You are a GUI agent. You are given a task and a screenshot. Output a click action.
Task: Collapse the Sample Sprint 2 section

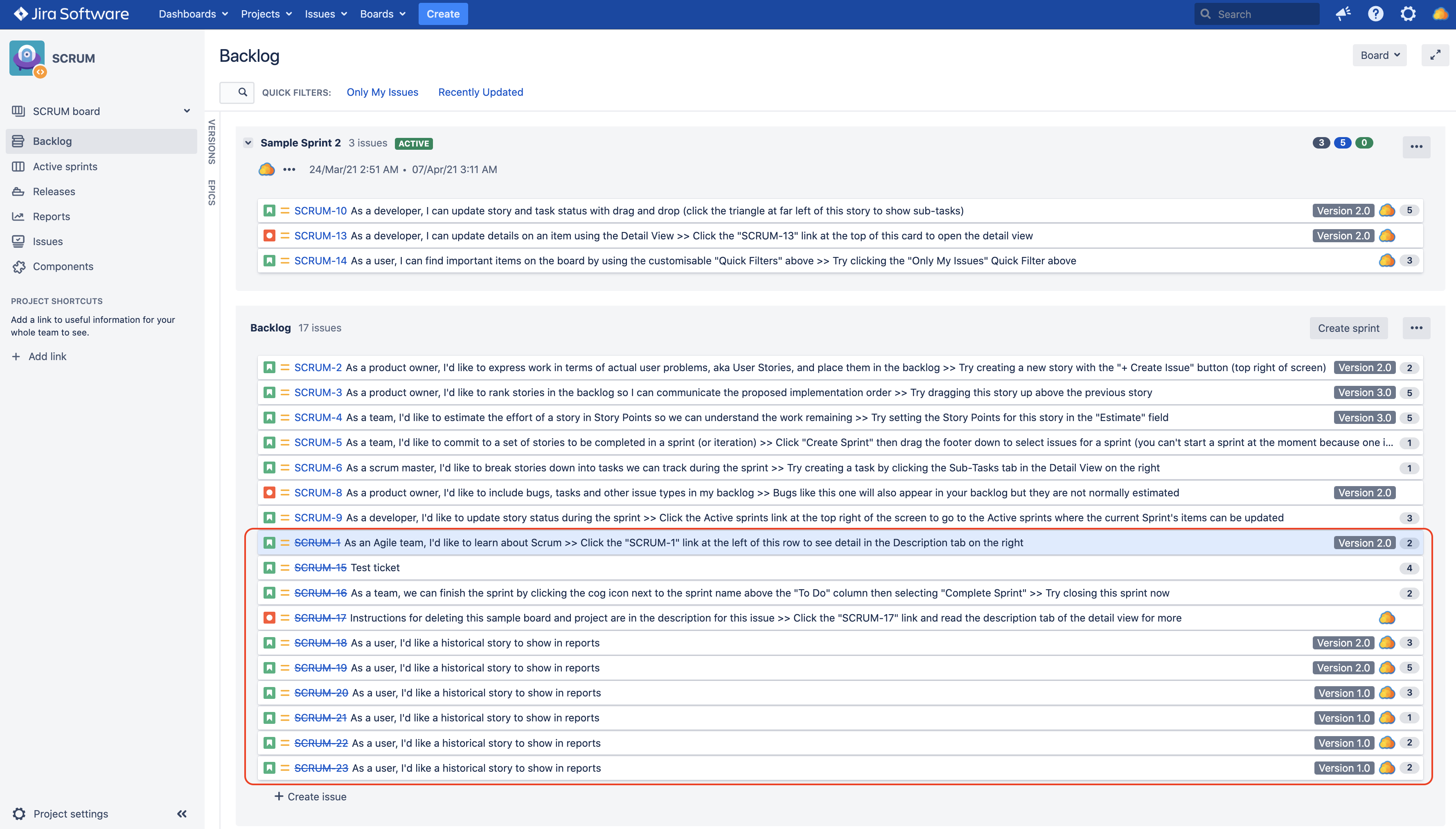click(247, 142)
